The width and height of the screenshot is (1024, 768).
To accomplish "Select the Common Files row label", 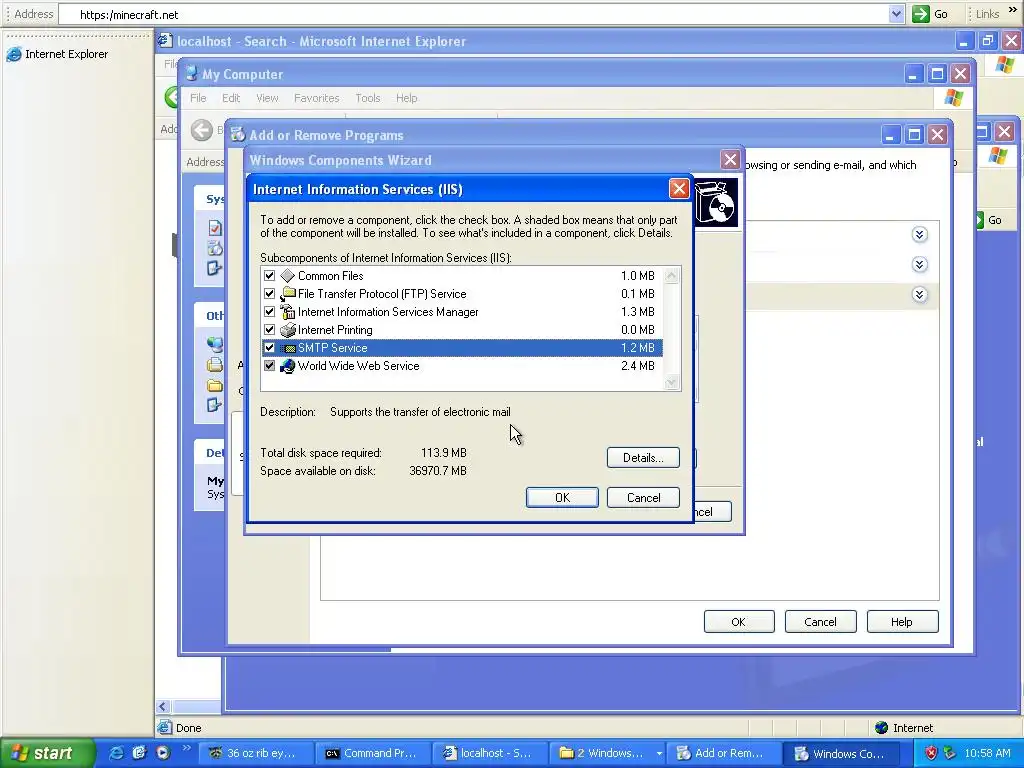I will click(330, 276).
